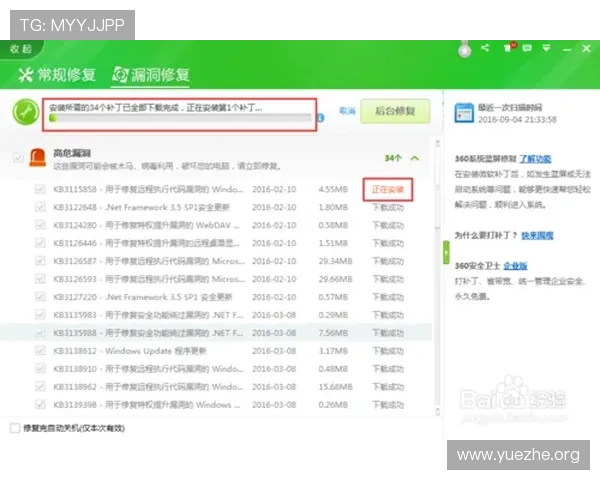Click the last scan time calendar icon
The width and height of the screenshot is (600, 480).
pyautogui.click(x=464, y=113)
